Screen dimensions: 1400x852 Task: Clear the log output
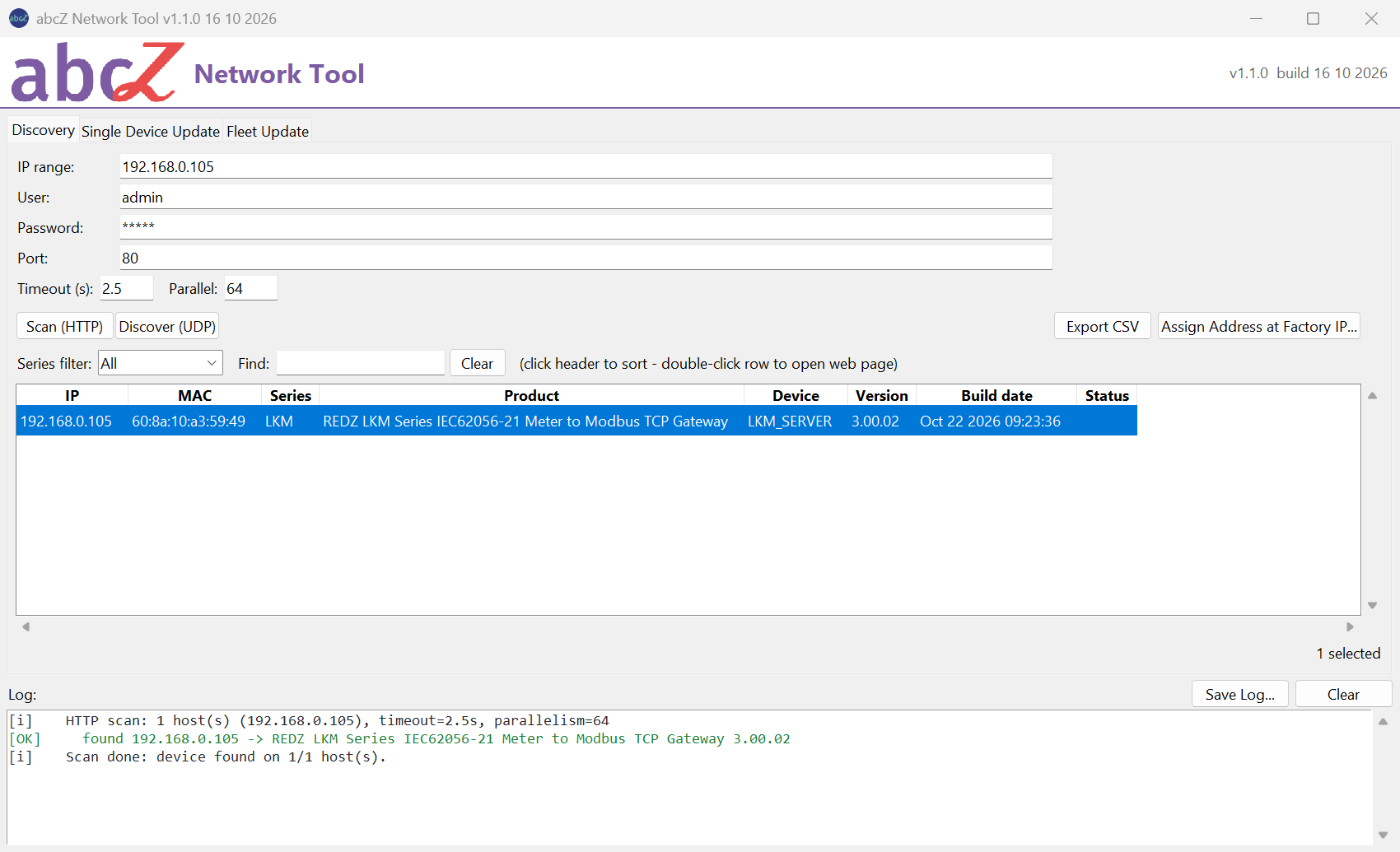coord(1343,694)
